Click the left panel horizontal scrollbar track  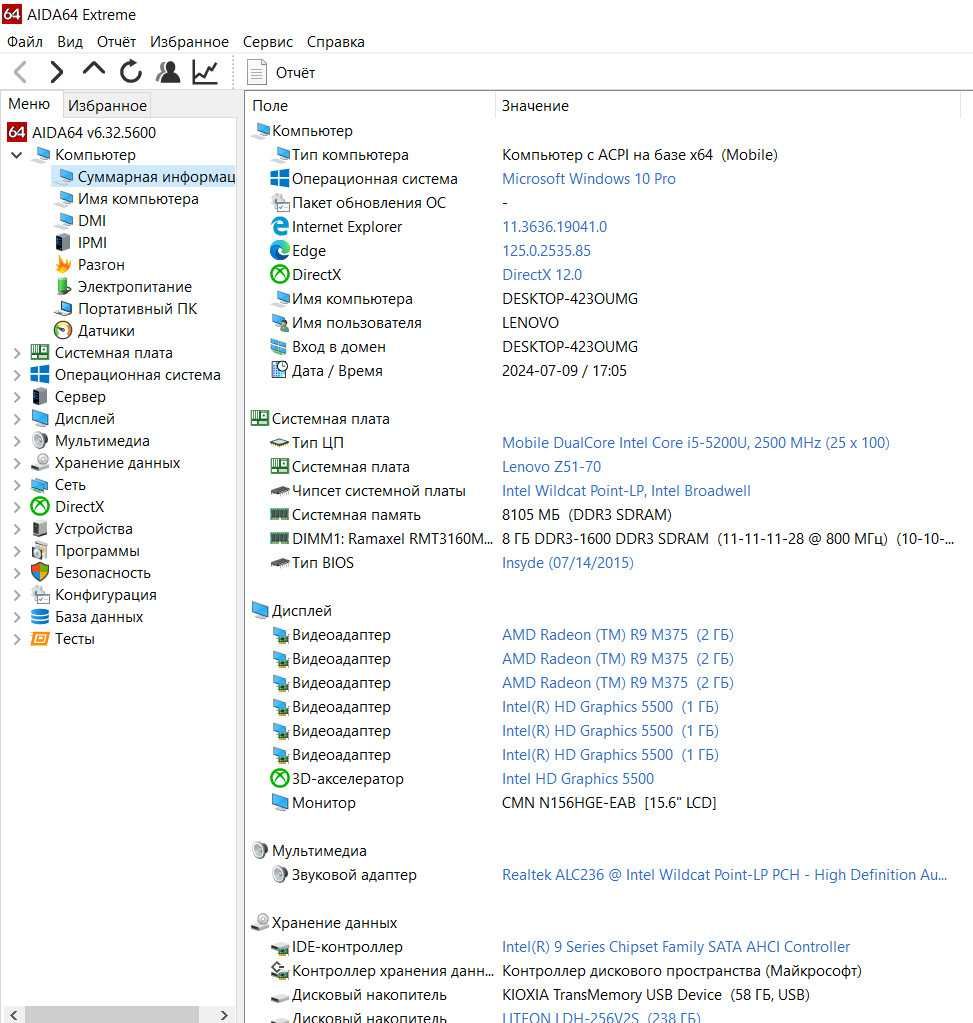pyautogui.click(x=111, y=1015)
